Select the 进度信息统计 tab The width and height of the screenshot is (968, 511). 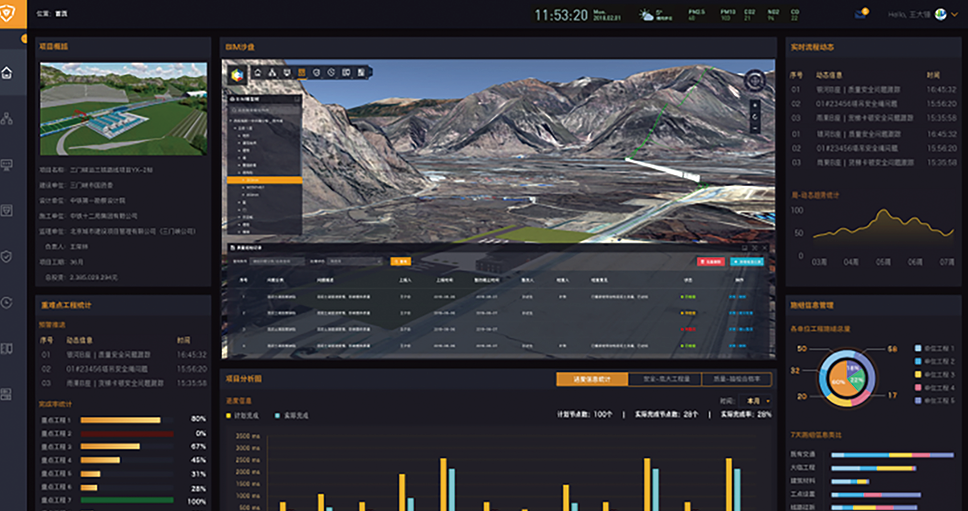coord(591,380)
